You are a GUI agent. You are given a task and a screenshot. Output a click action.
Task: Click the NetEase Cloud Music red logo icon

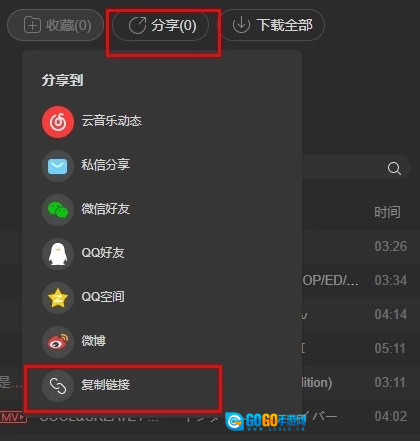point(58,122)
